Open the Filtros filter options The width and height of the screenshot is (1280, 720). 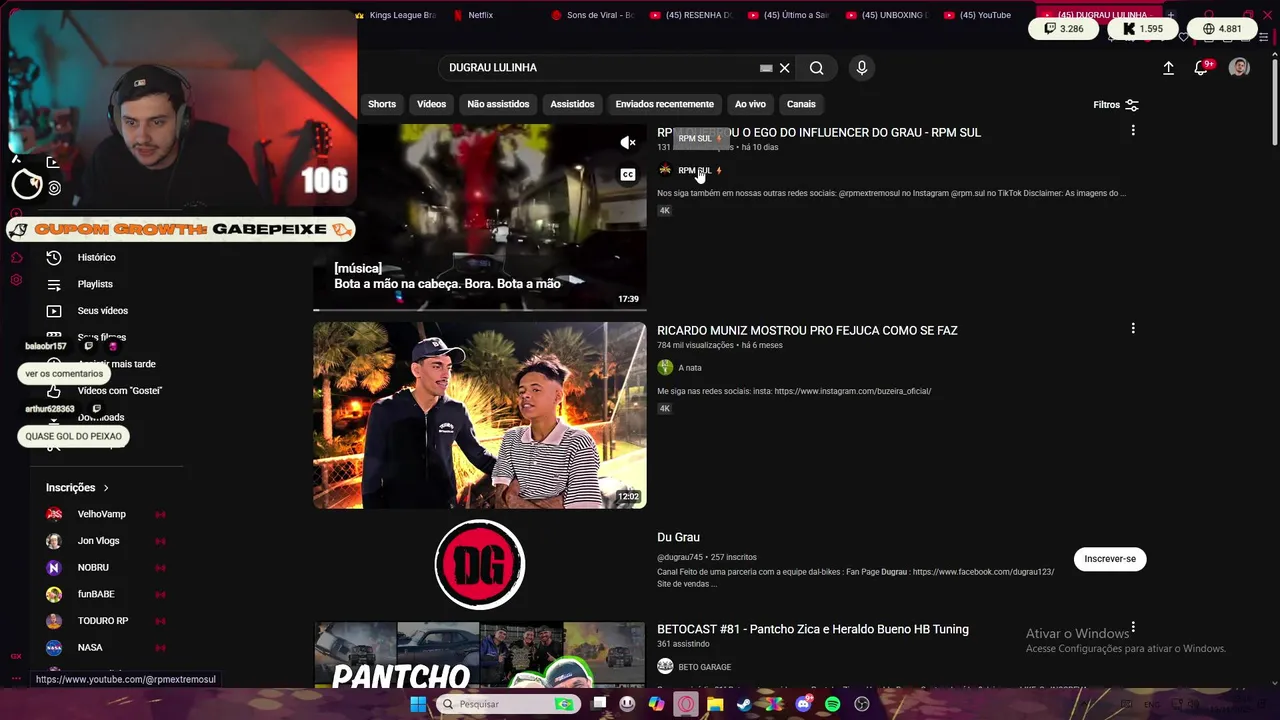tap(1116, 105)
